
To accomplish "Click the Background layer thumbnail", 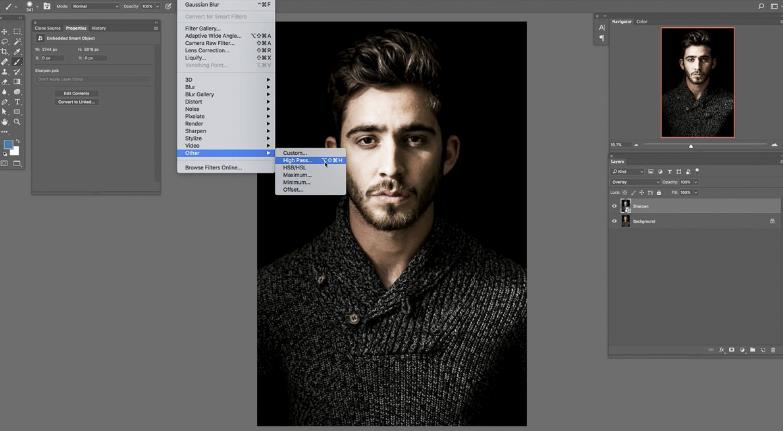I will [x=626, y=221].
